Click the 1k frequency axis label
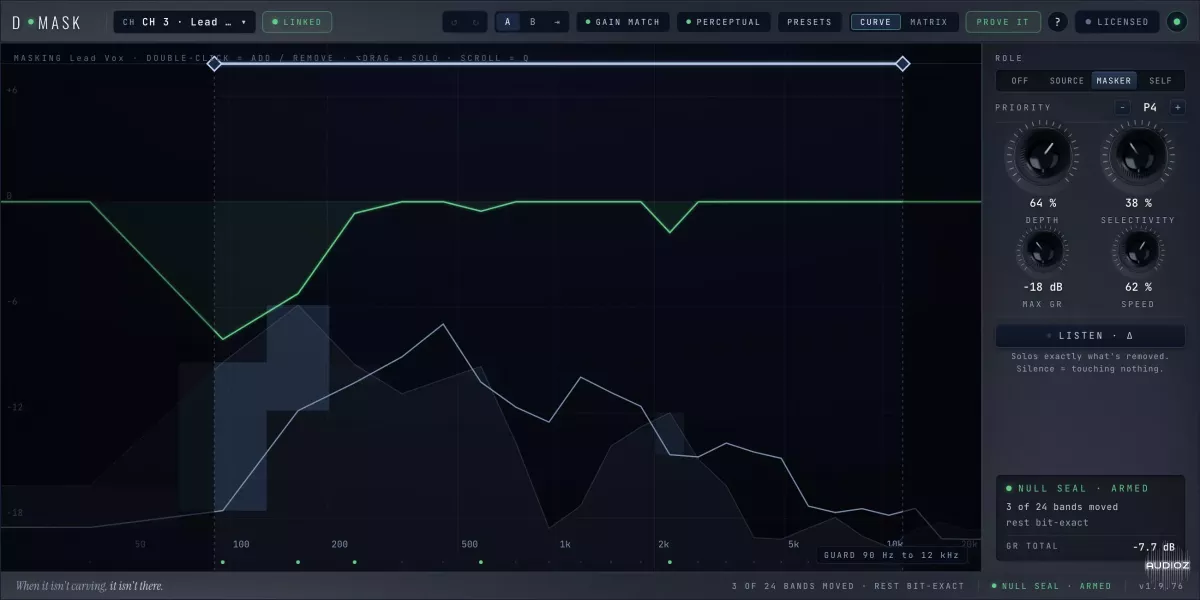 pos(565,544)
